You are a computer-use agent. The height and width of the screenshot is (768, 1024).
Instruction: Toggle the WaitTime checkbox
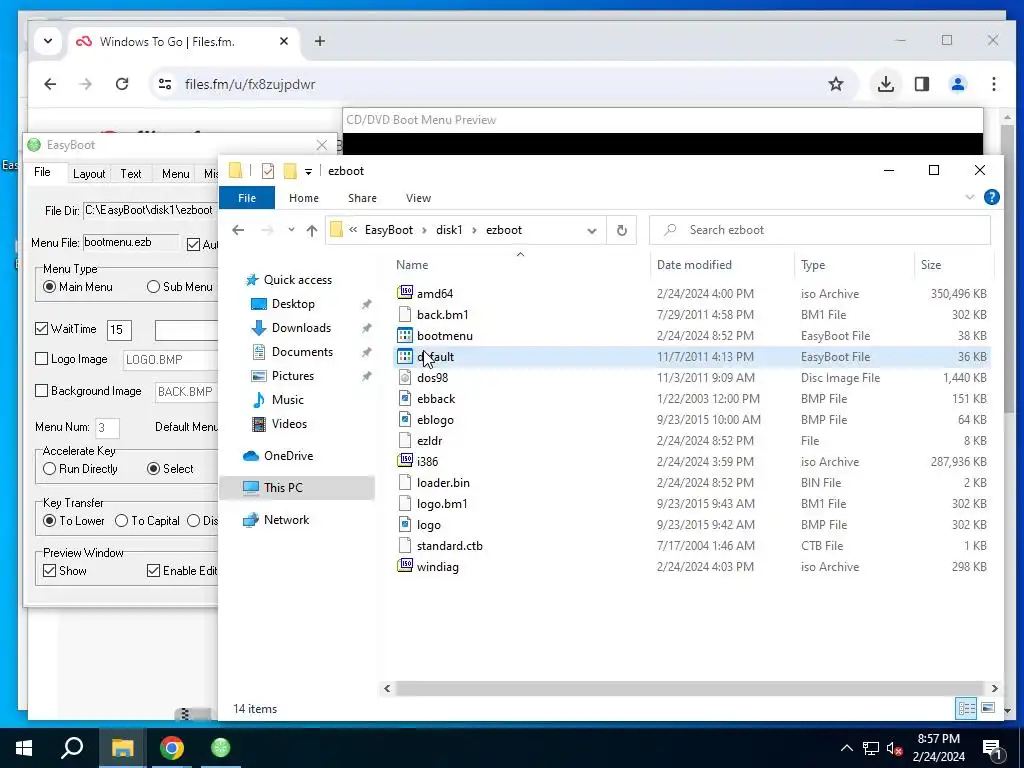(41, 328)
